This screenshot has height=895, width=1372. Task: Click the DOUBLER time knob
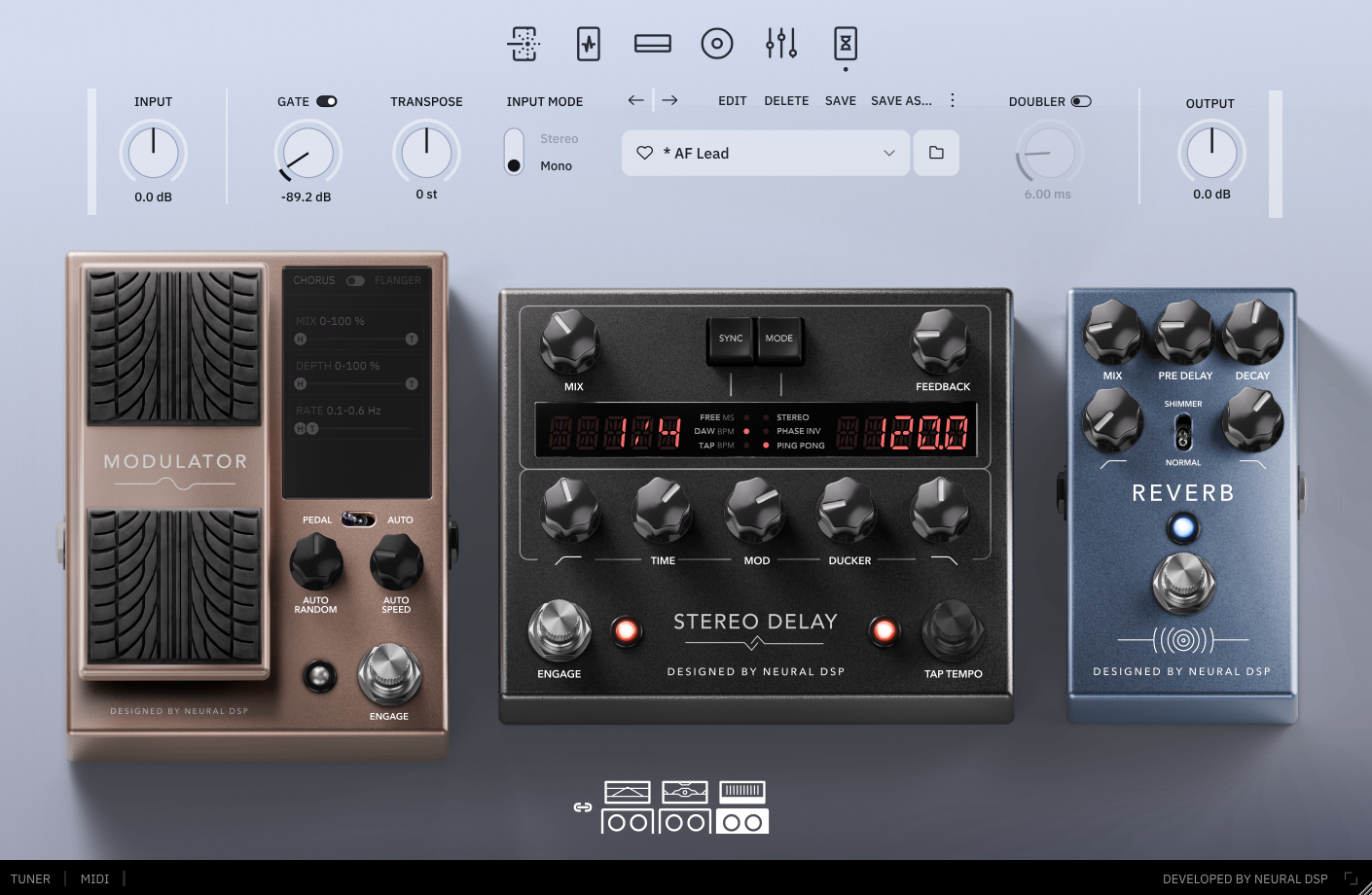(1049, 152)
